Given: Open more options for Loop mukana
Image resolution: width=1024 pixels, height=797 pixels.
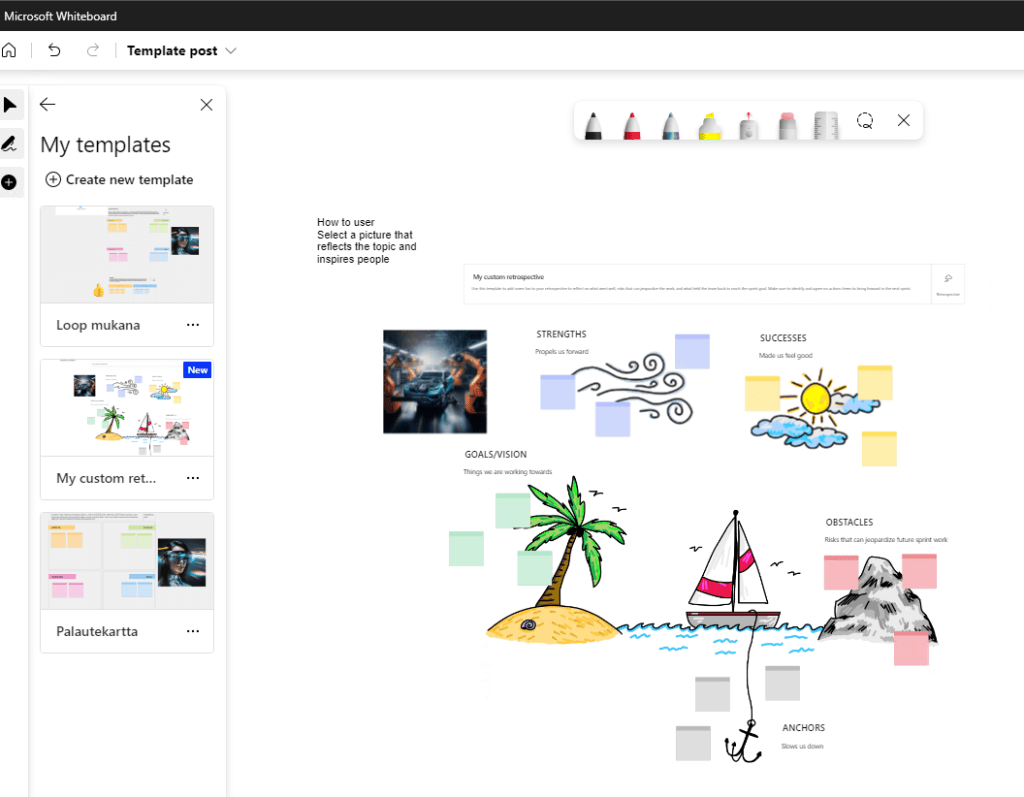Looking at the screenshot, I should (193, 325).
